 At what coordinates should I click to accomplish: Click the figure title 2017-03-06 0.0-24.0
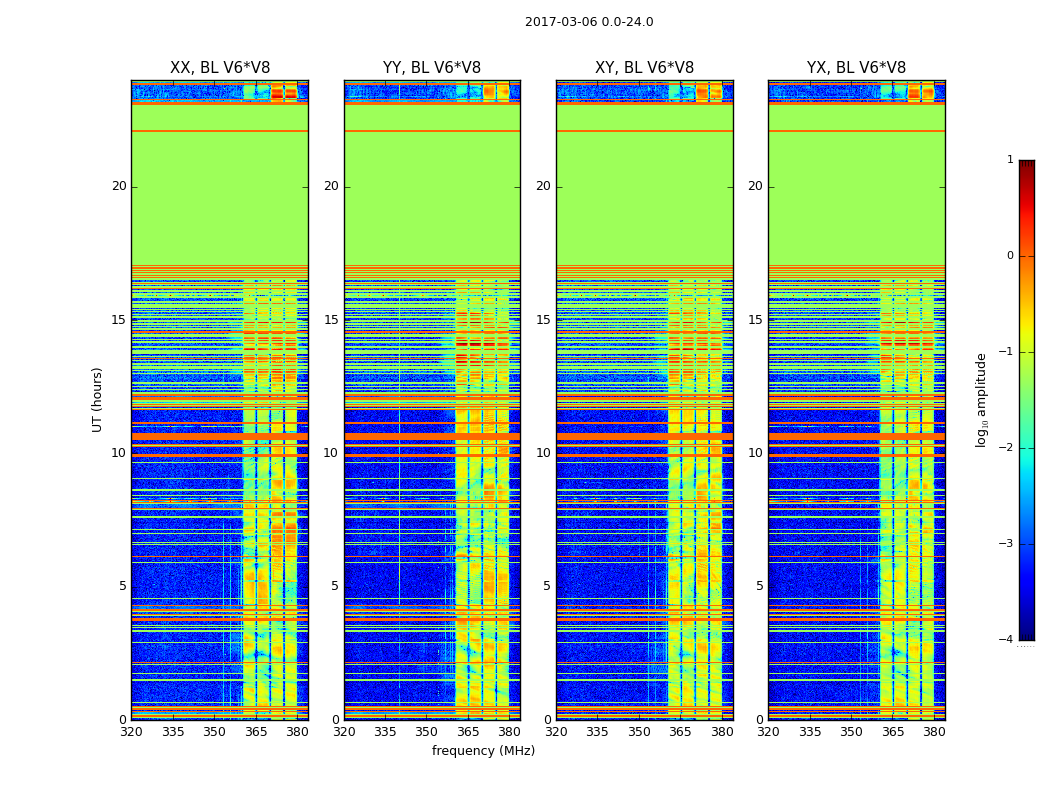pyautogui.click(x=589, y=21)
